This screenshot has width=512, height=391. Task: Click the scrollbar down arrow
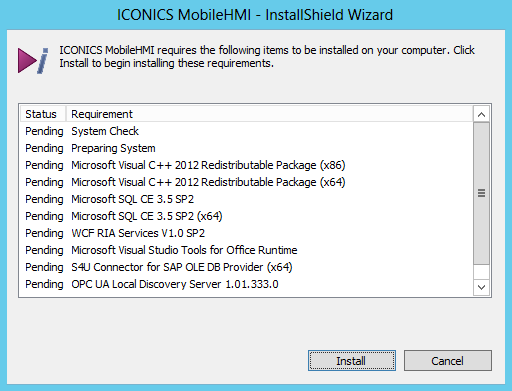click(481, 287)
